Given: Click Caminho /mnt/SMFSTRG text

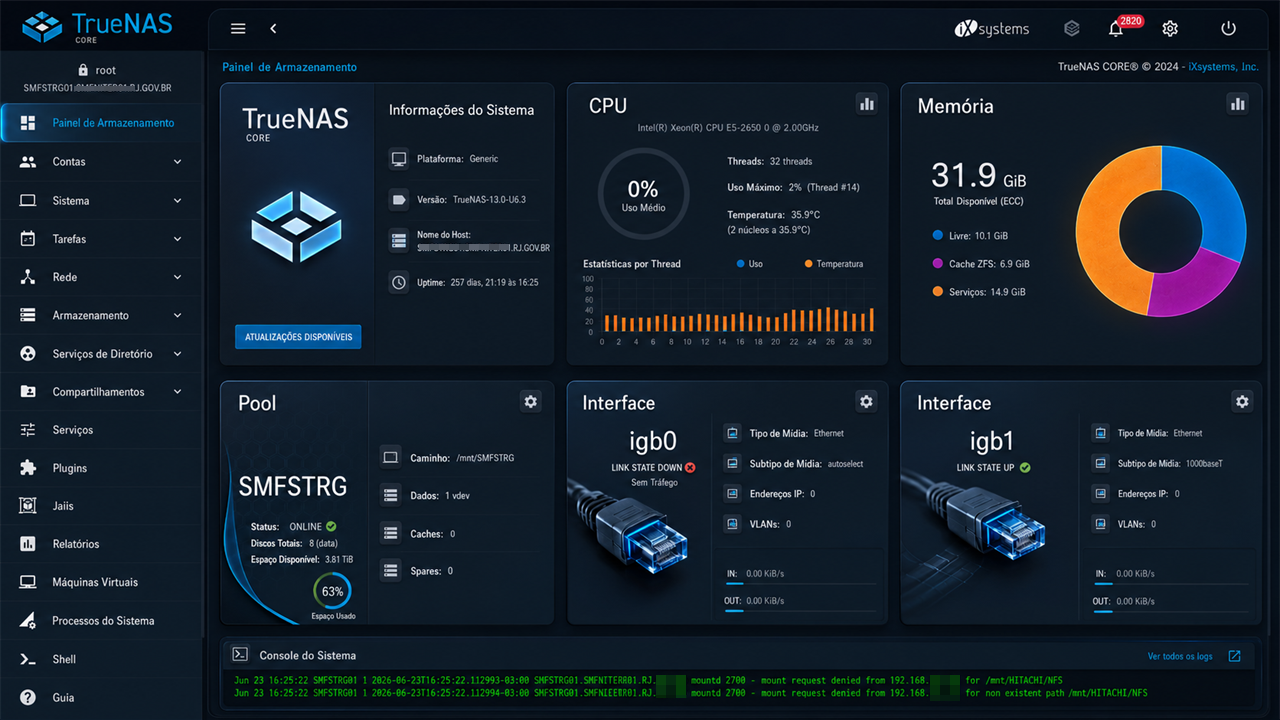Looking at the screenshot, I should [462, 458].
